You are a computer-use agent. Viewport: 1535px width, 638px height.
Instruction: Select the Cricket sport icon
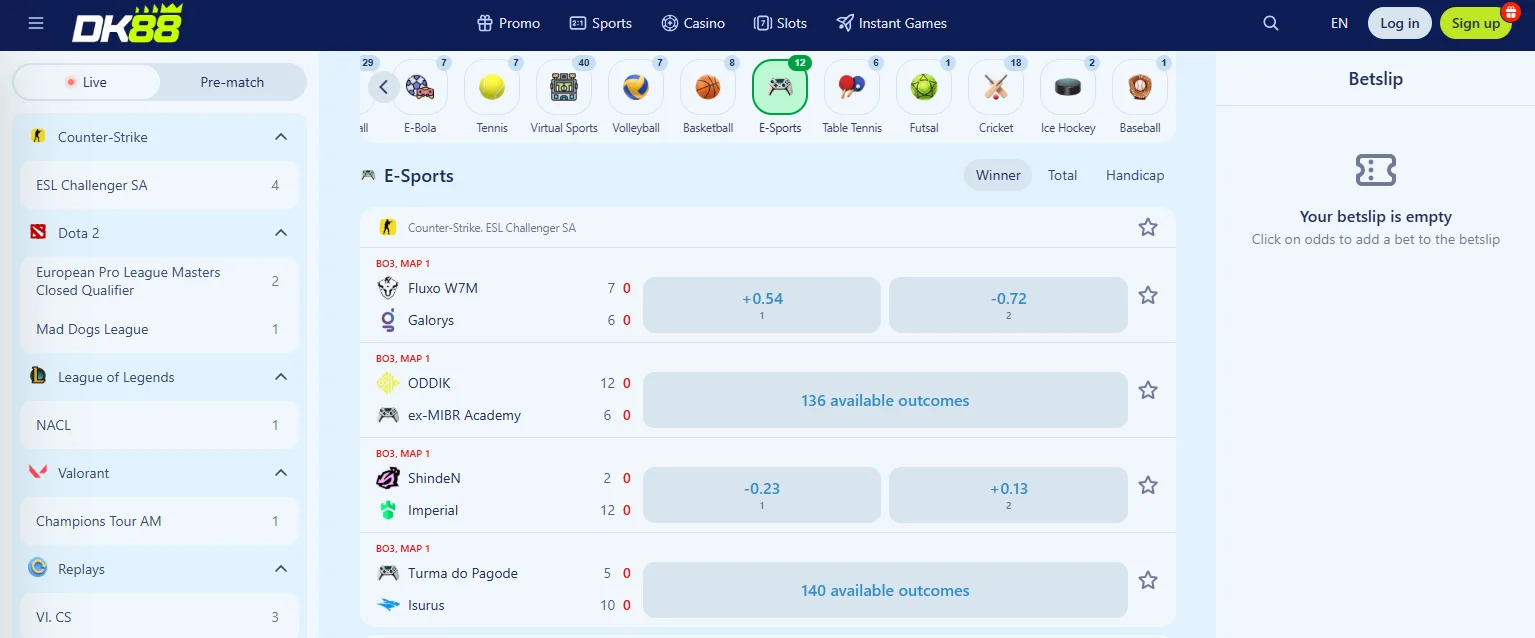996,88
